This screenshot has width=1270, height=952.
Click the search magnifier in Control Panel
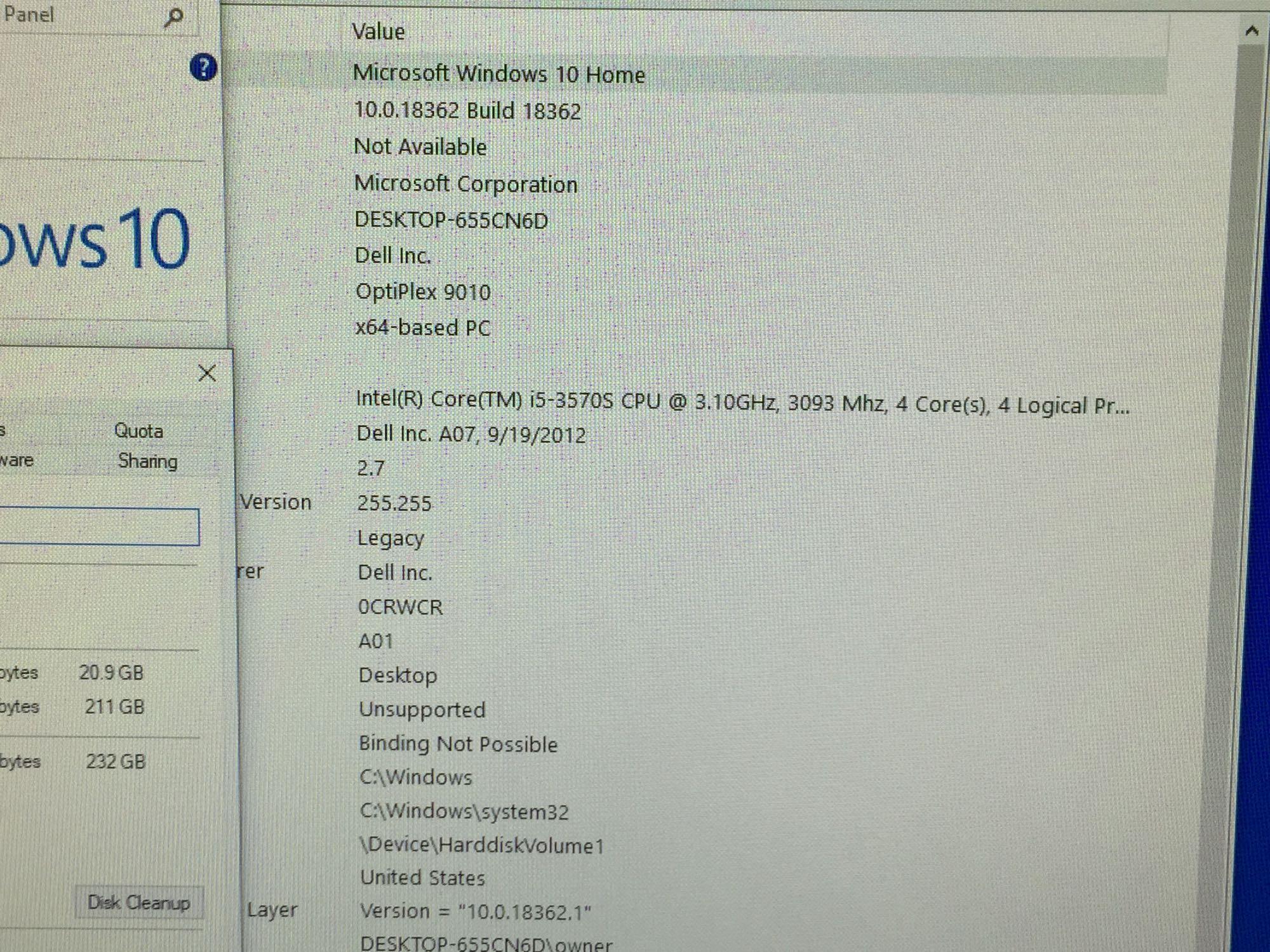click(x=173, y=17)
